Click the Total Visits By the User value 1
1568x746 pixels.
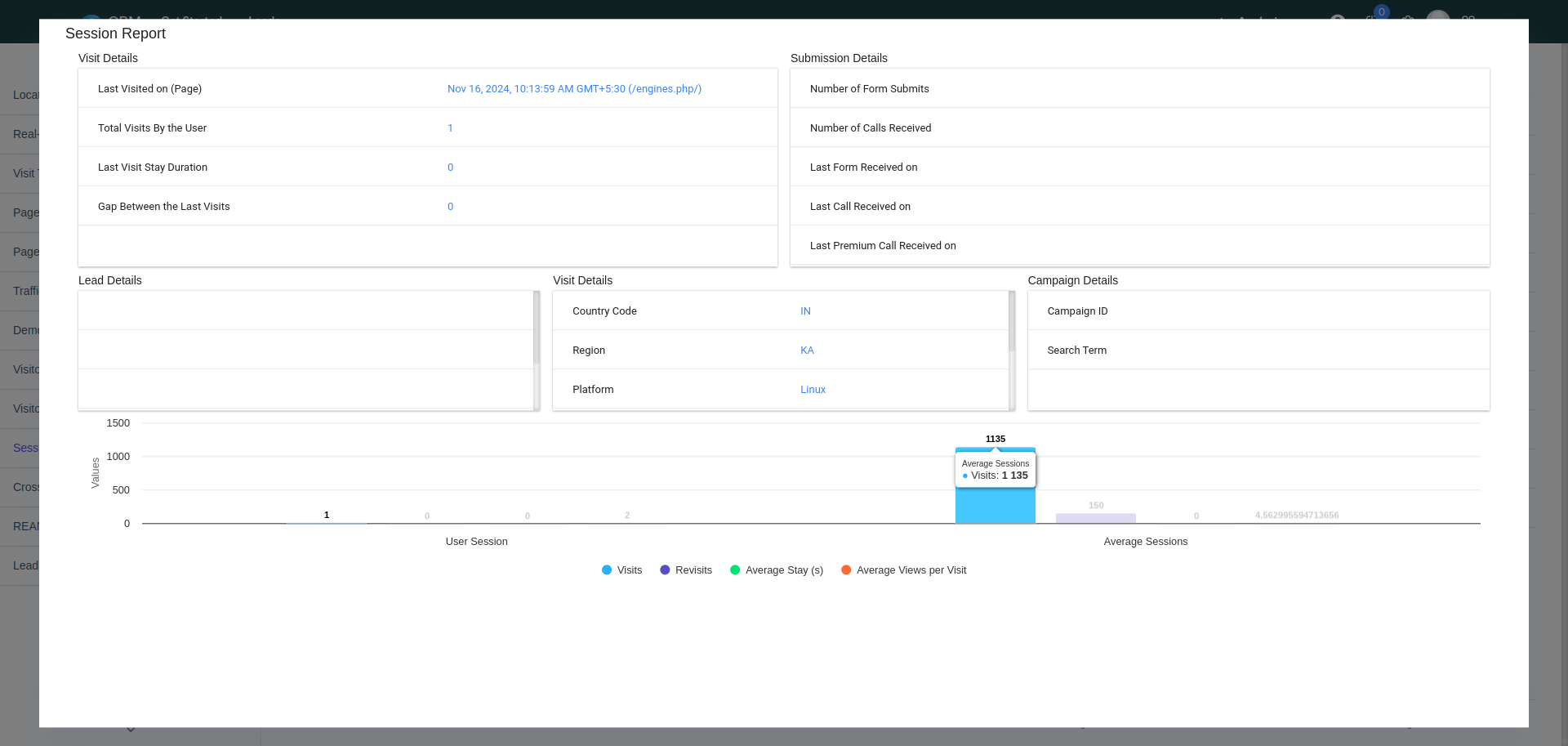click(450, 128)
